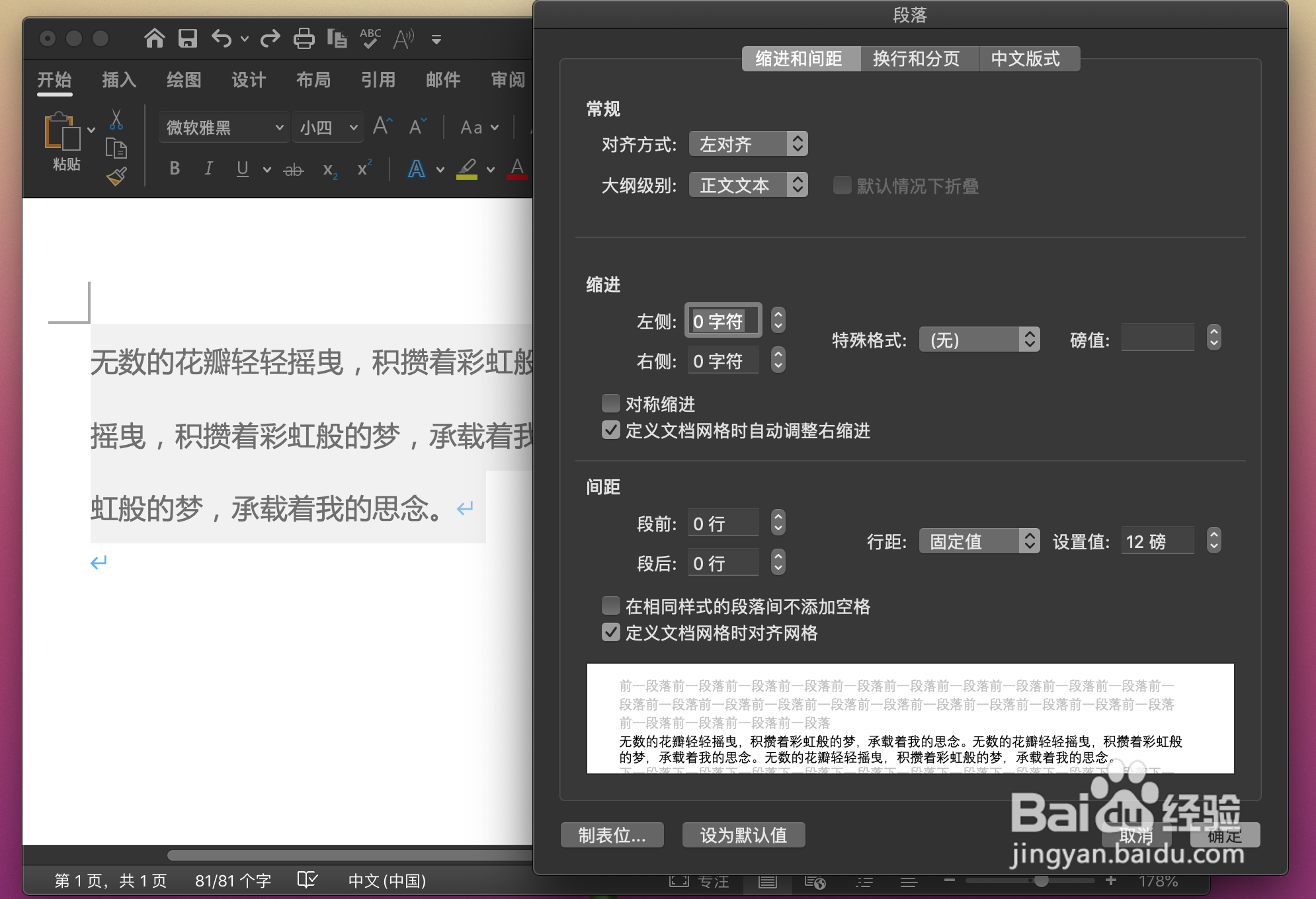The image size is (1316, 899).
Task: Click the 设置值 spacing input field
Action: point(1157,541)
